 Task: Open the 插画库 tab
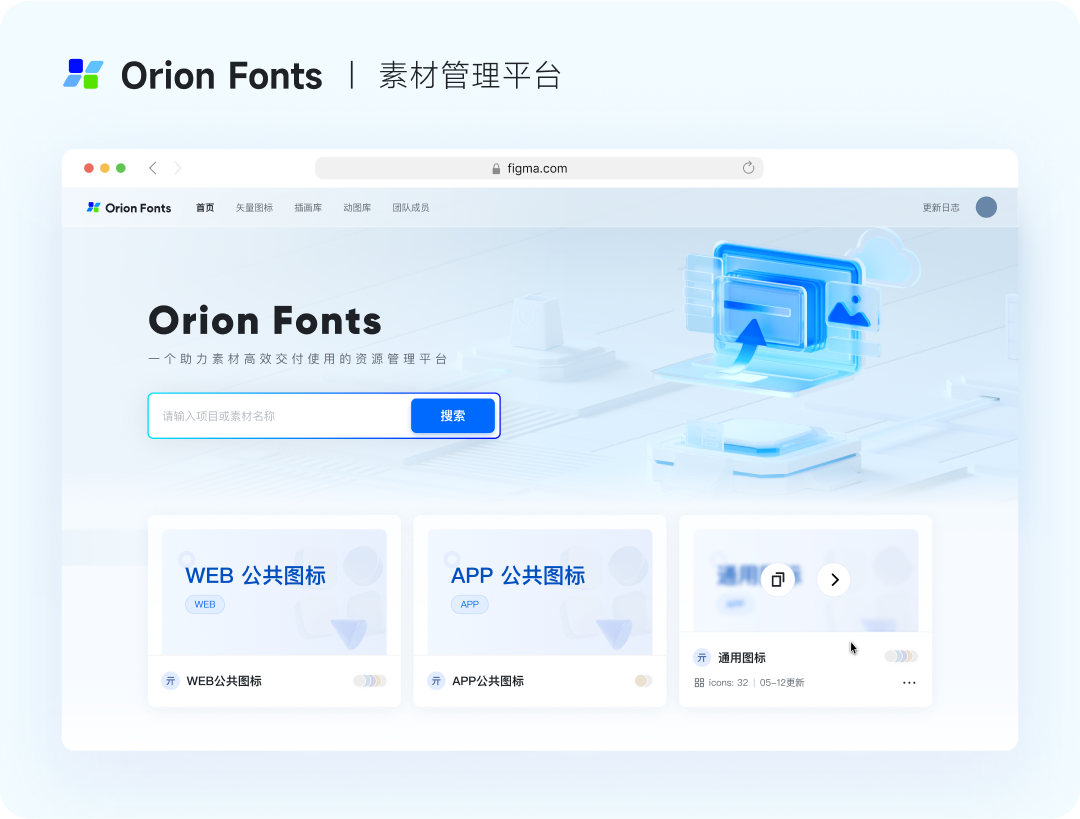308,207
